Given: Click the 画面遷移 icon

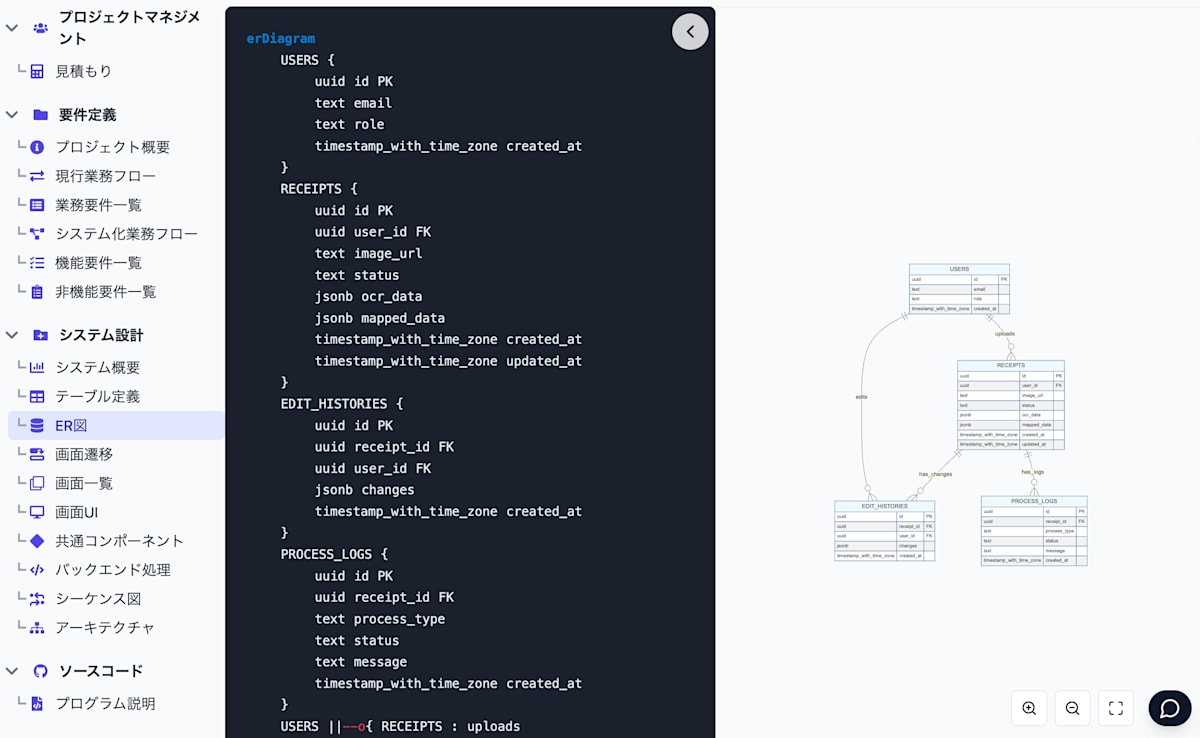Looking at the screenshot, I should [x=37, y=454].
